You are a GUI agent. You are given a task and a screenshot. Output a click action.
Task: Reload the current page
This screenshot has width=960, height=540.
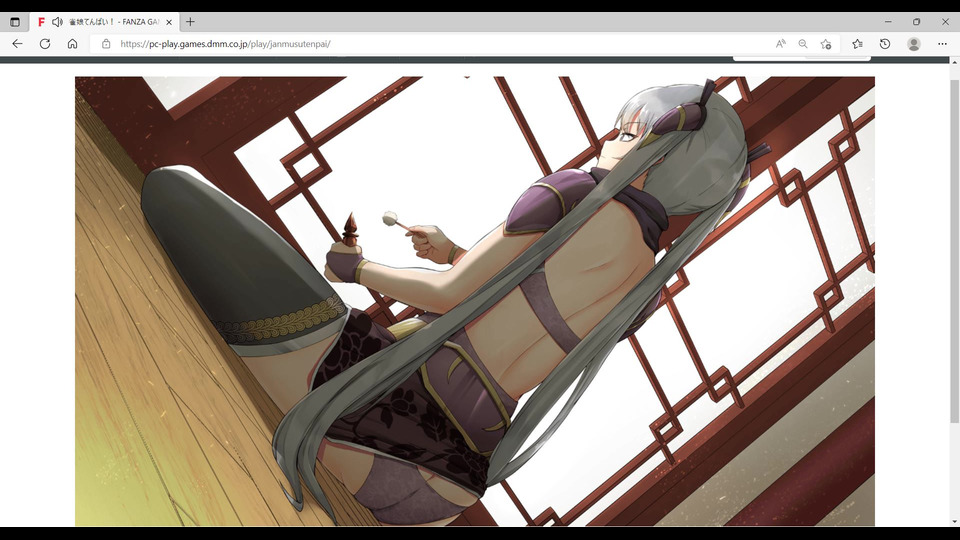pyautogui.click(x=45, y=44)
